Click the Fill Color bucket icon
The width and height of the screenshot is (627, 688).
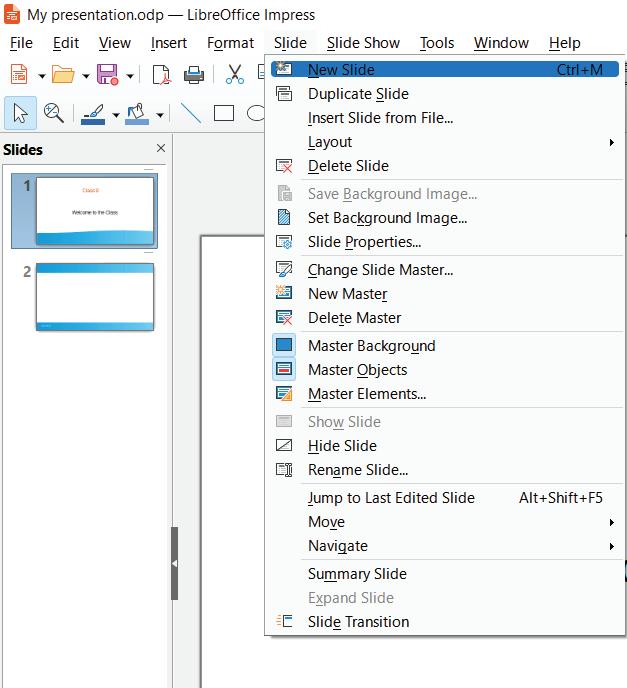click(137, 114)
